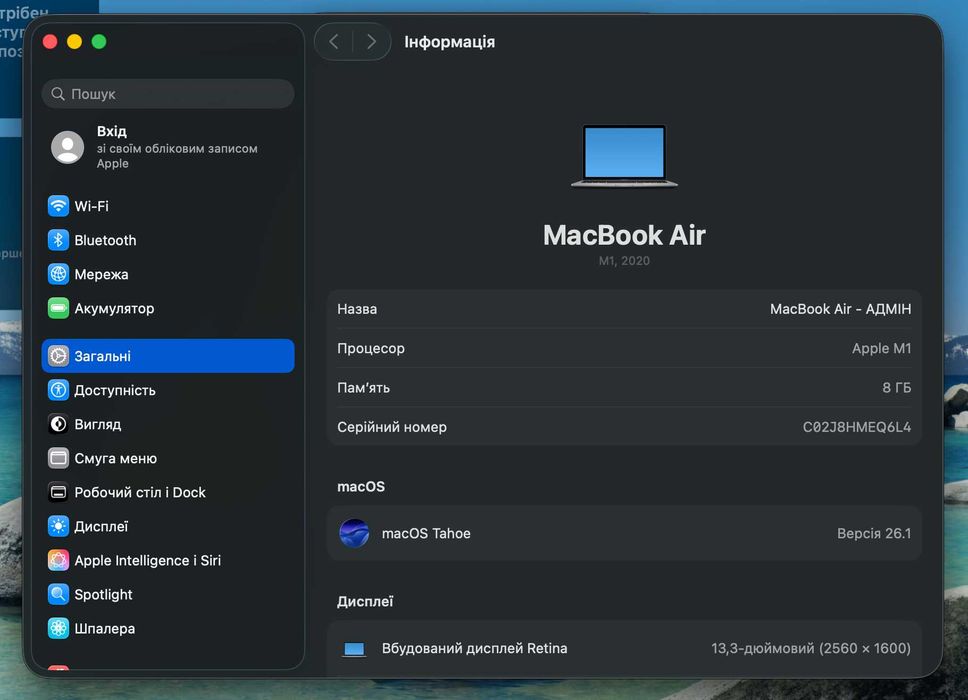Click the serial number C02J8HMEQ6L4
The width and height of the screenshot is (968, 700).
[856, 427]
